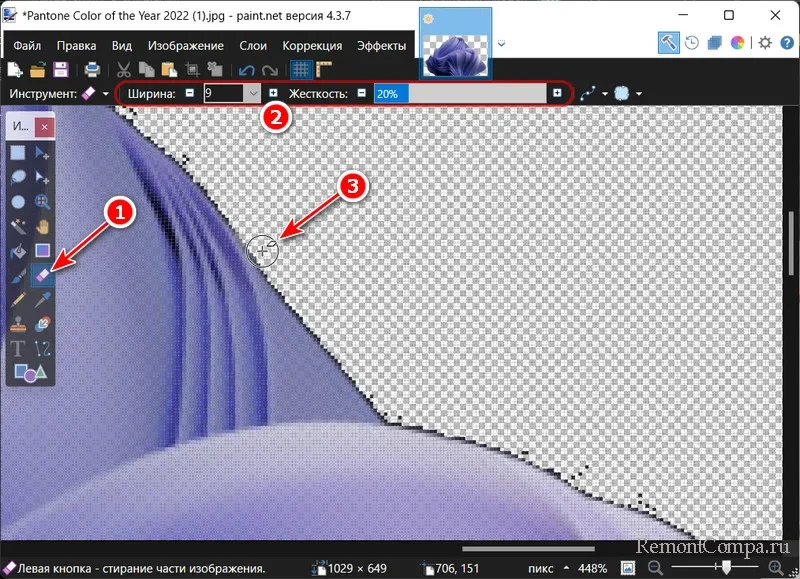Open the Изображение menu
Viewport: 800px width, 579px height.
click(x=186, y=45)
